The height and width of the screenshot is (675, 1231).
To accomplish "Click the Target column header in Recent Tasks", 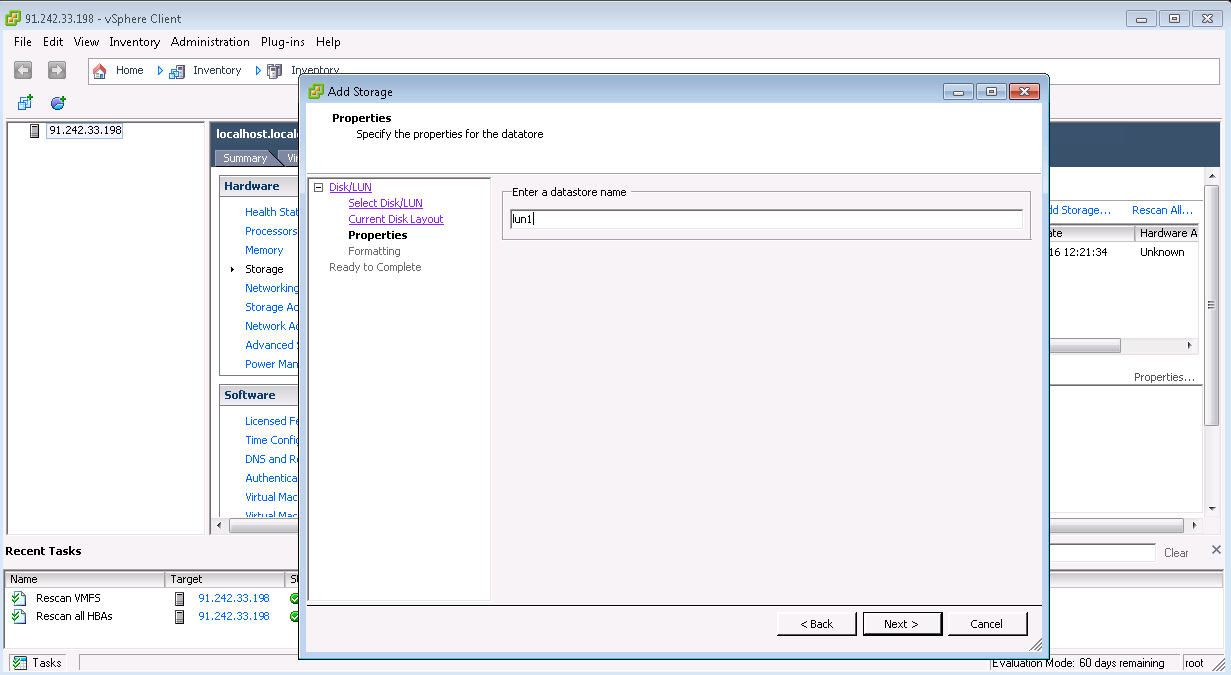I will point(227,579).
